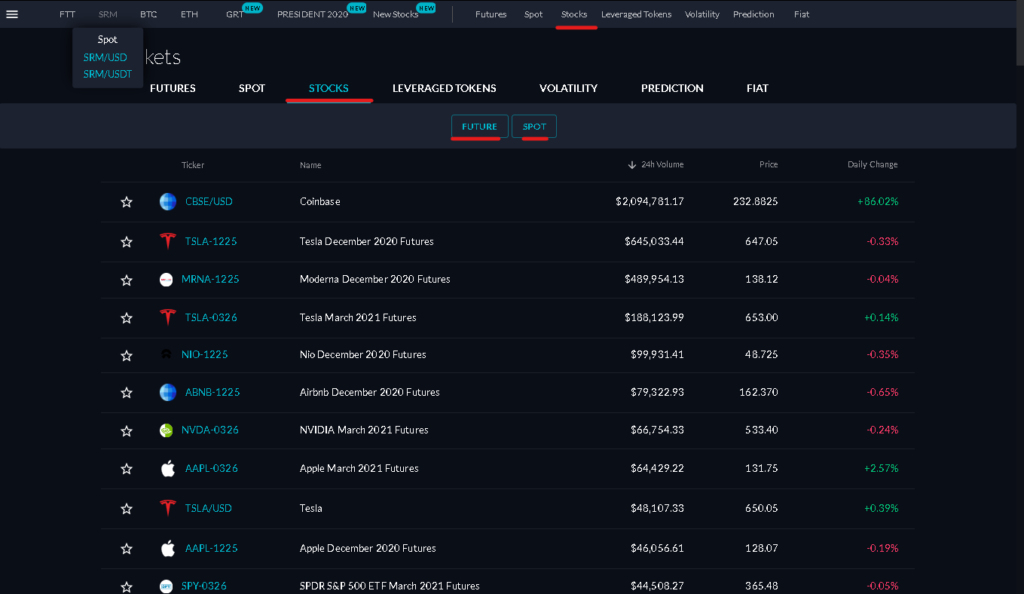1024x594 pixels.
Task: Open the LEVERAGED TOKENS tab
Action: tap(444, 88)
